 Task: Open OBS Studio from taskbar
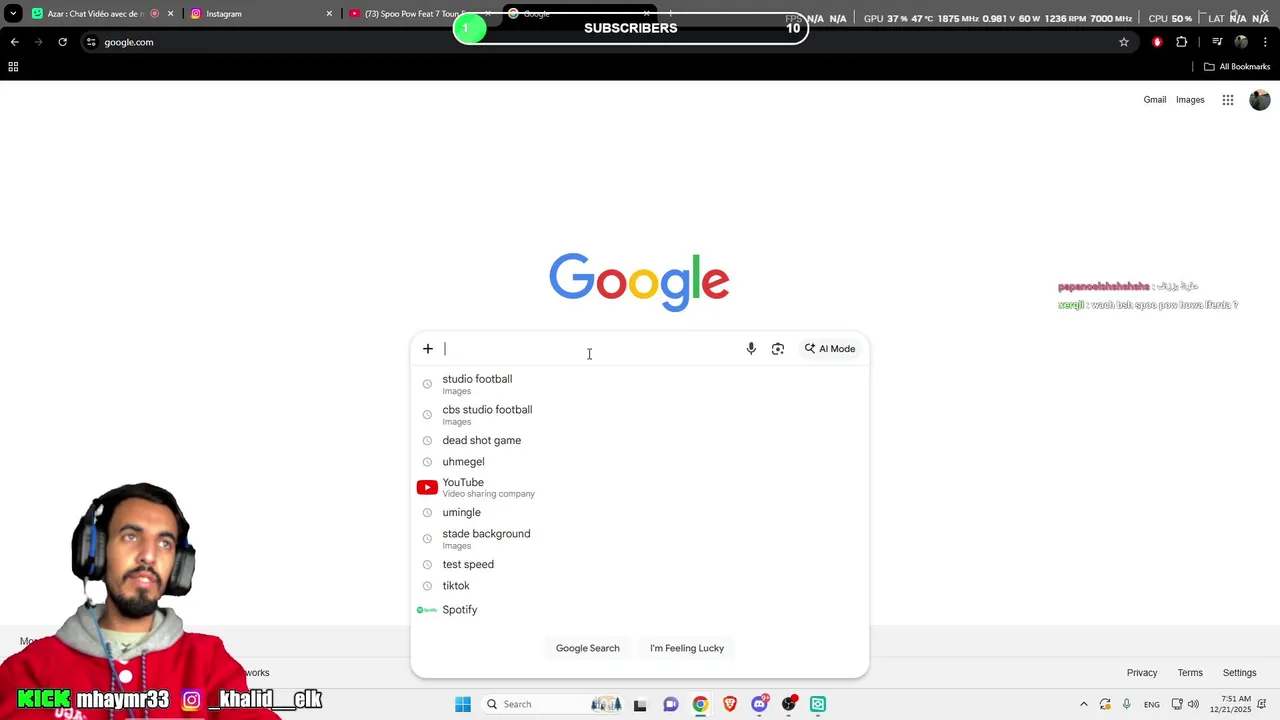(x=789, y=704)
